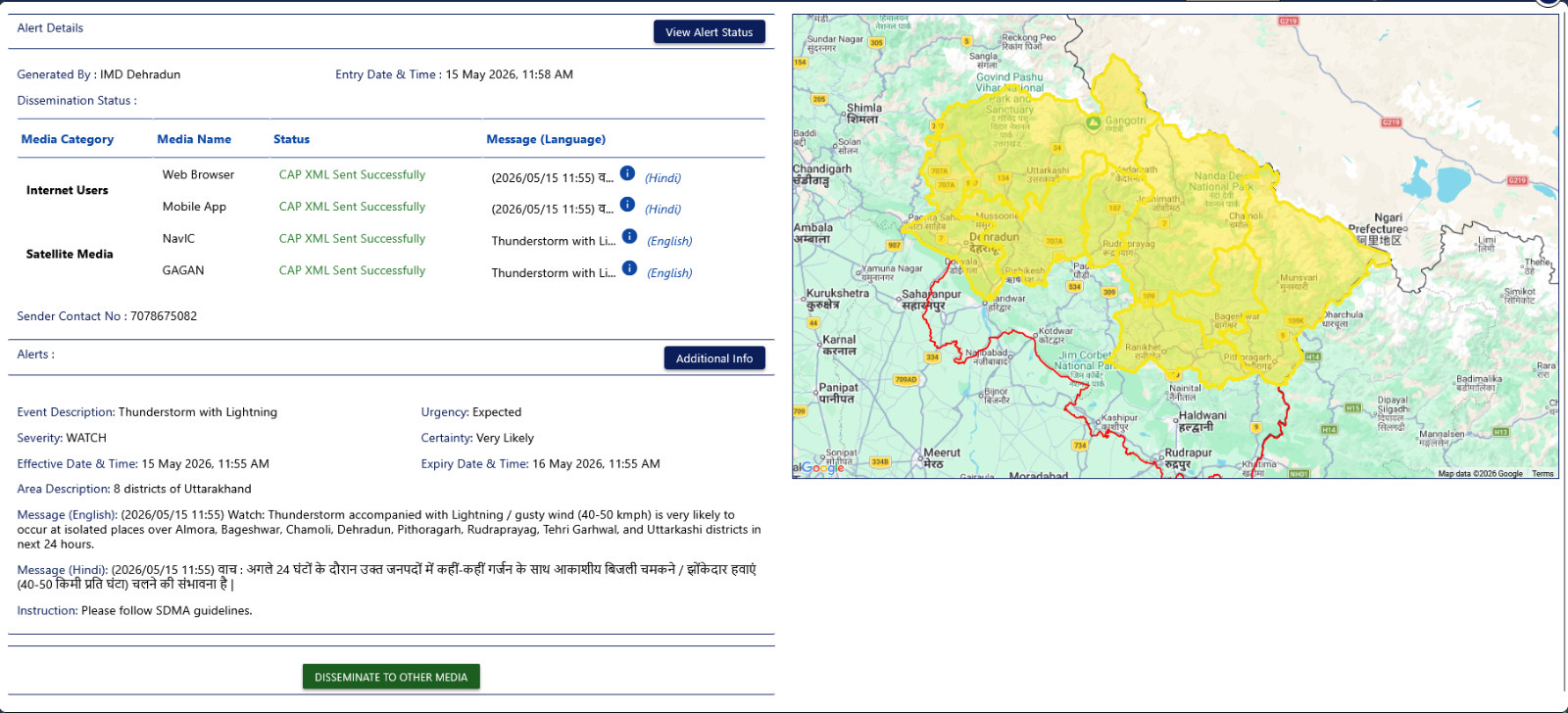Screen dimensions: 1568x713
Task: Click the Status column header
Action: [291, 139]
